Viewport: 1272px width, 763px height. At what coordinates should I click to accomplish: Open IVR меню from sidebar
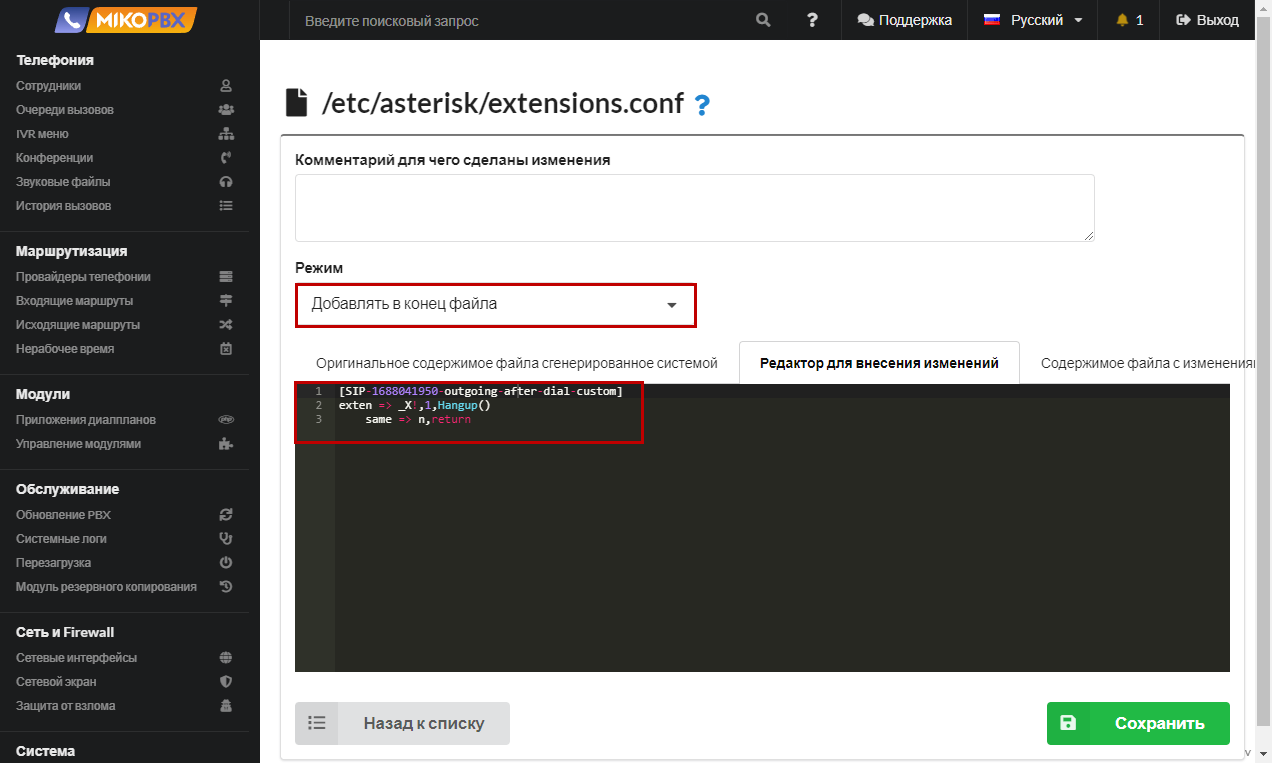(x=42, y=134)
